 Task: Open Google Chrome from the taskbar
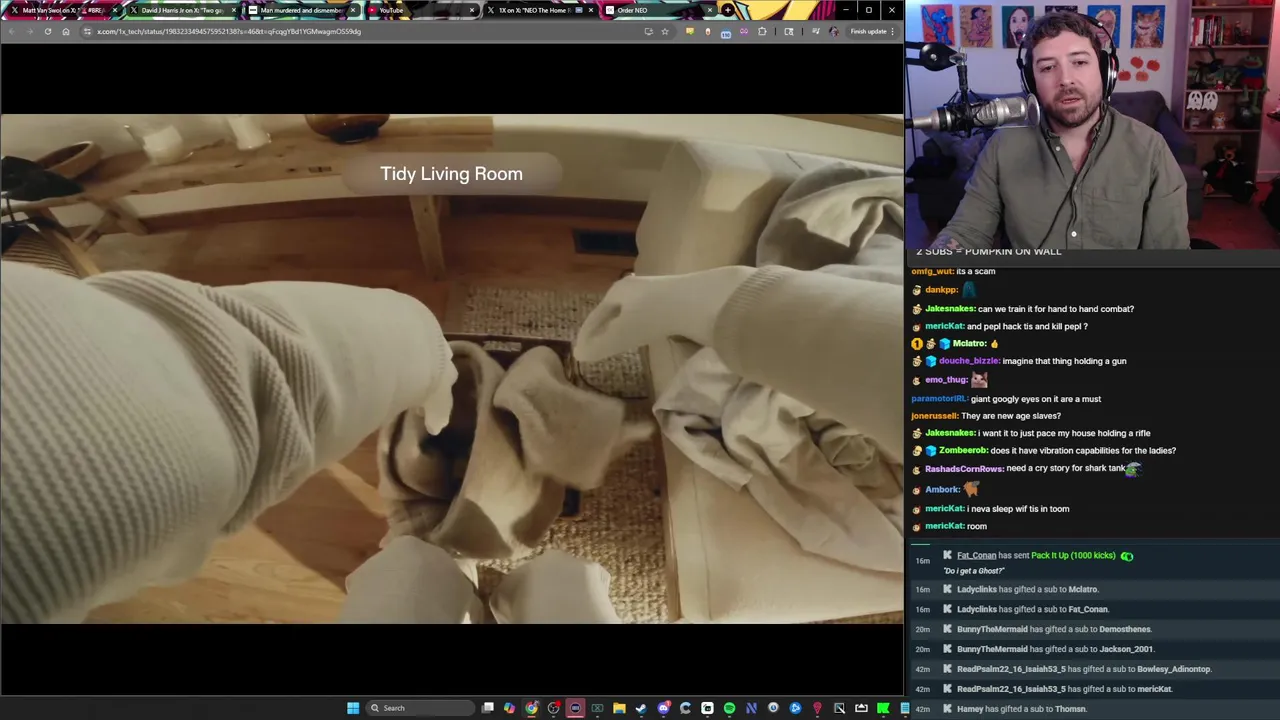click(x=531, y=708)
